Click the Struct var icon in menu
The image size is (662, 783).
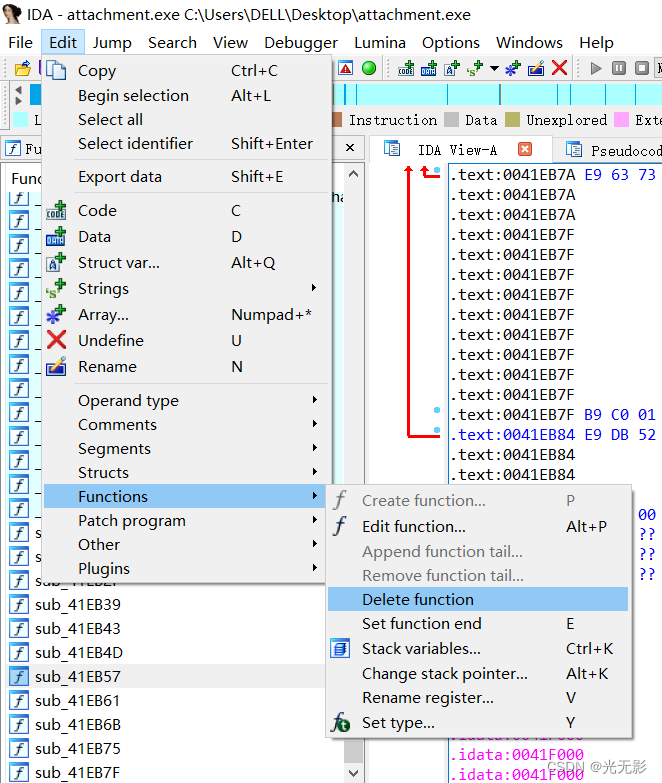coord(56,262)
